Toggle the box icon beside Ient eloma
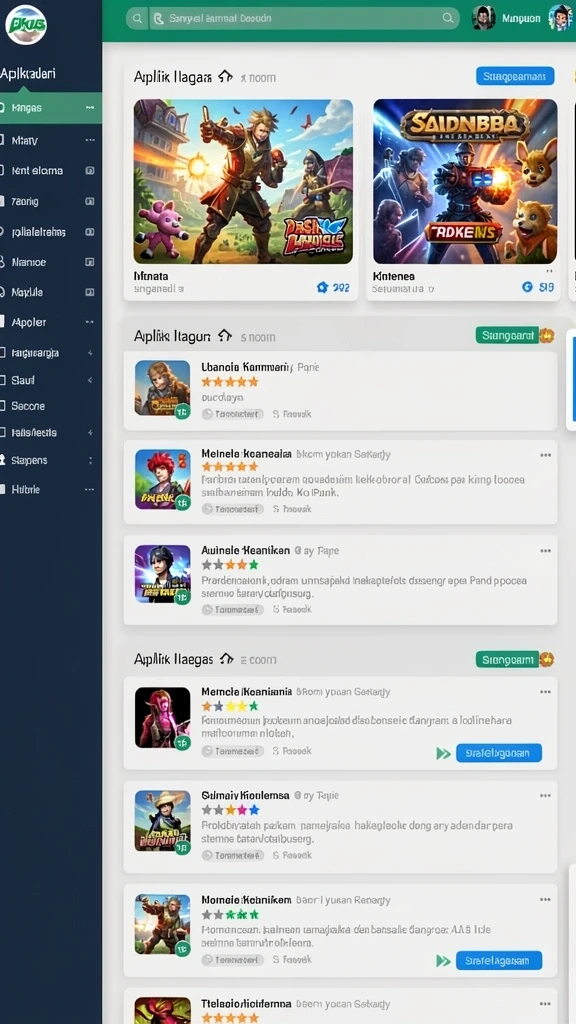The width and height of the screenshot is (576, 1024). (x=89, y=171)
